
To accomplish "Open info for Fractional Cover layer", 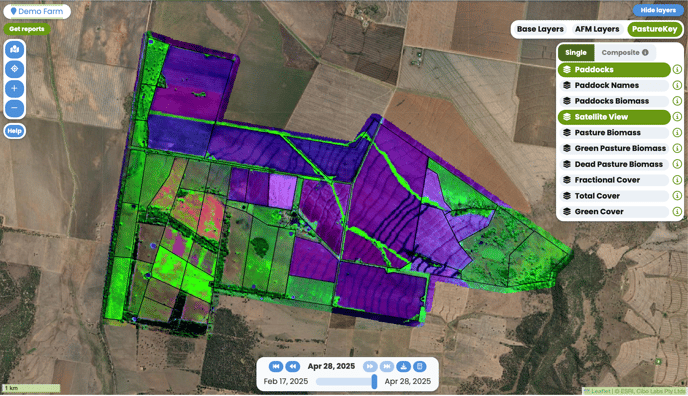I will pos(677,180).
